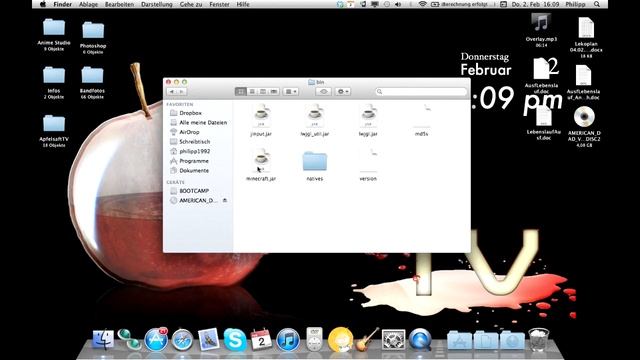
Task: Eject the AMERICAN_D disc in sidebar
Action: point(224,200)
